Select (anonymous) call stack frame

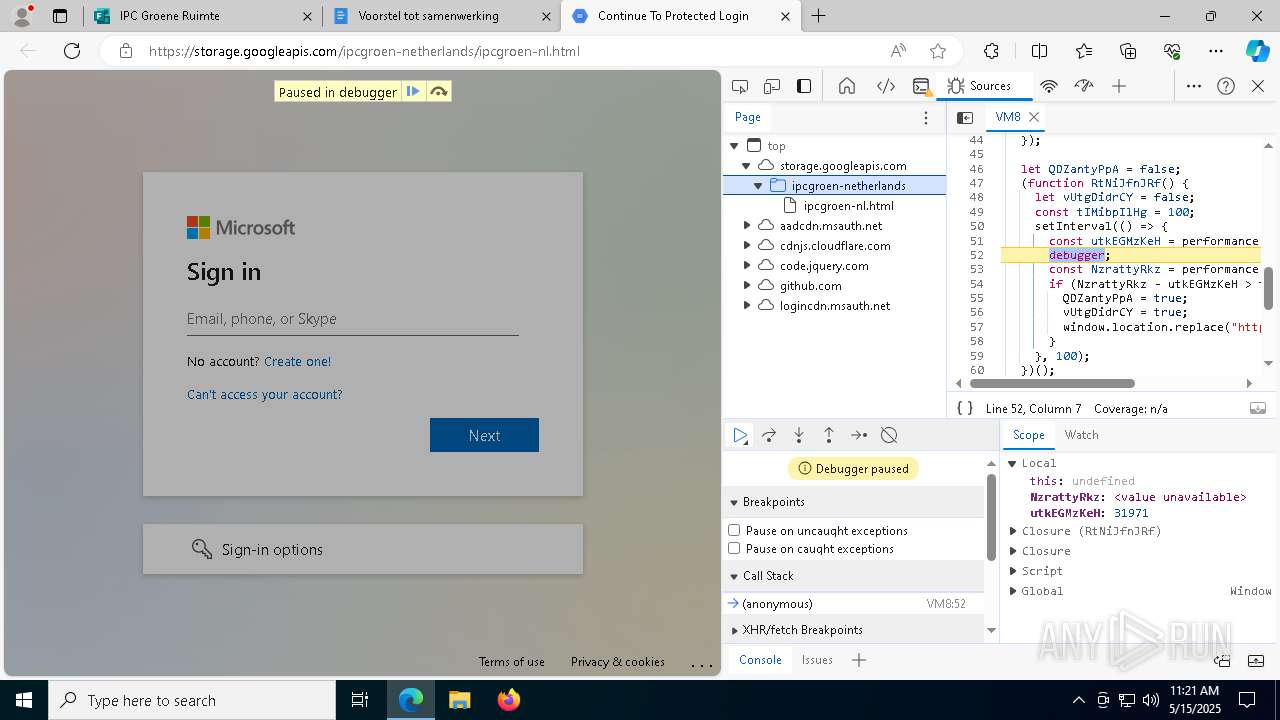(x=855, y=604)
